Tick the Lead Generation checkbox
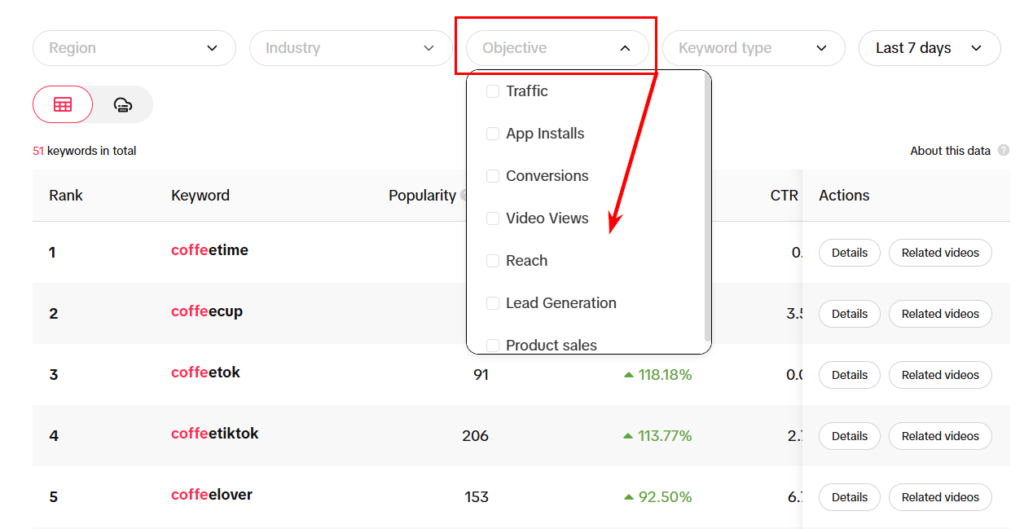Image resolution: width=1024 pixels, height=529 pixels. (x=492, y=303)
